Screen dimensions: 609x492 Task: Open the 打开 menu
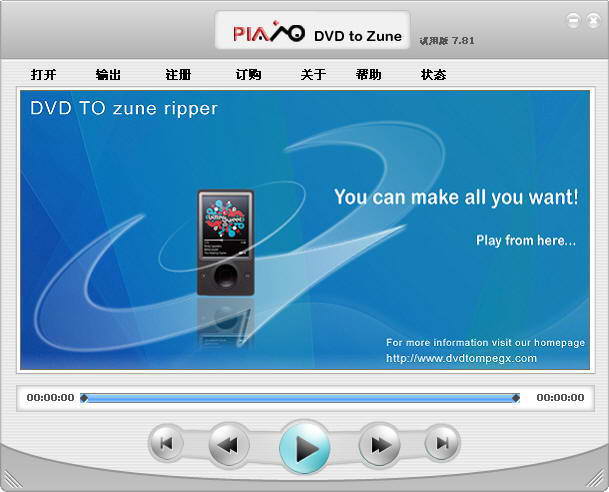44,74
